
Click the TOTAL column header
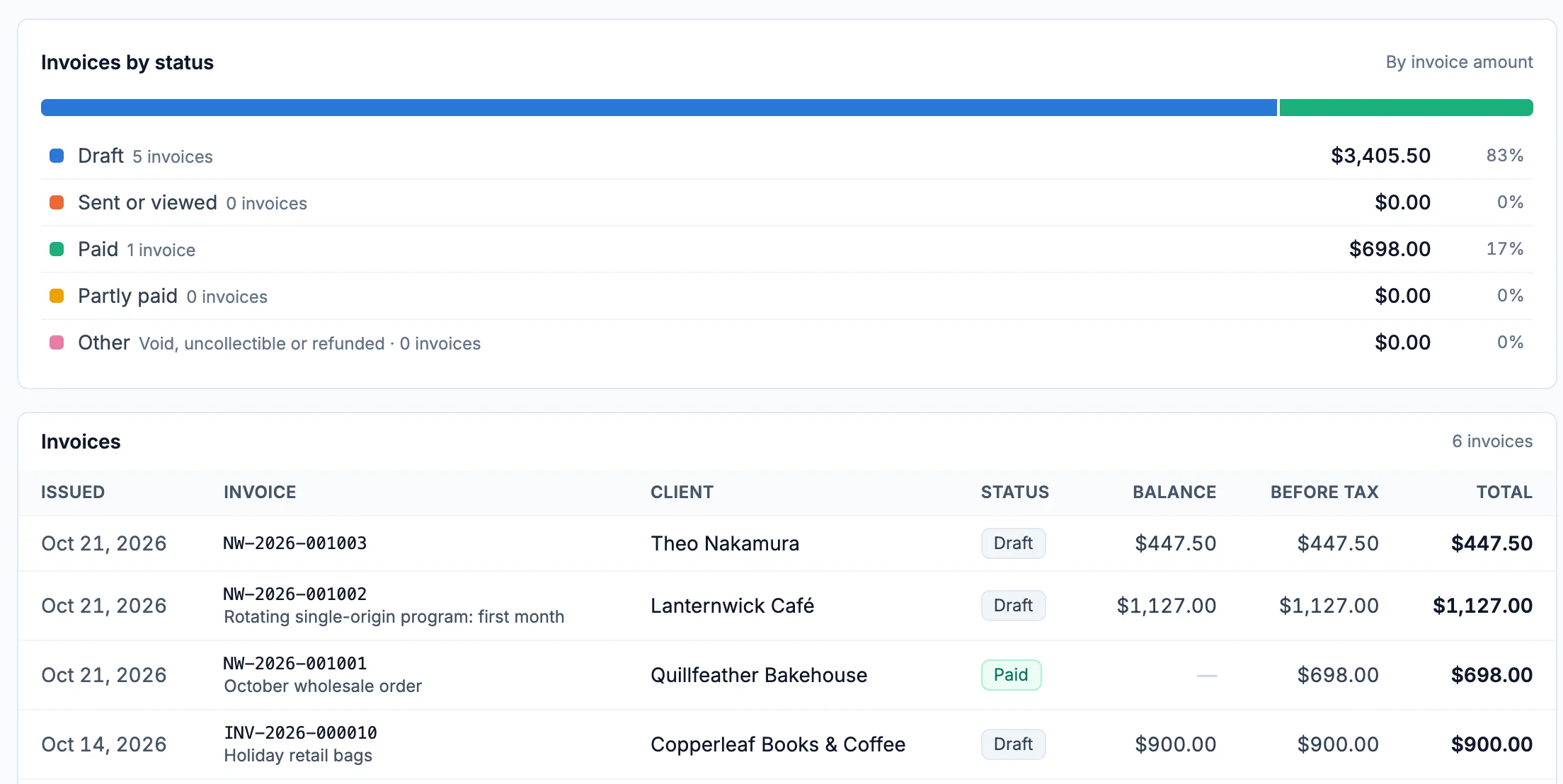pos(1504,492)
